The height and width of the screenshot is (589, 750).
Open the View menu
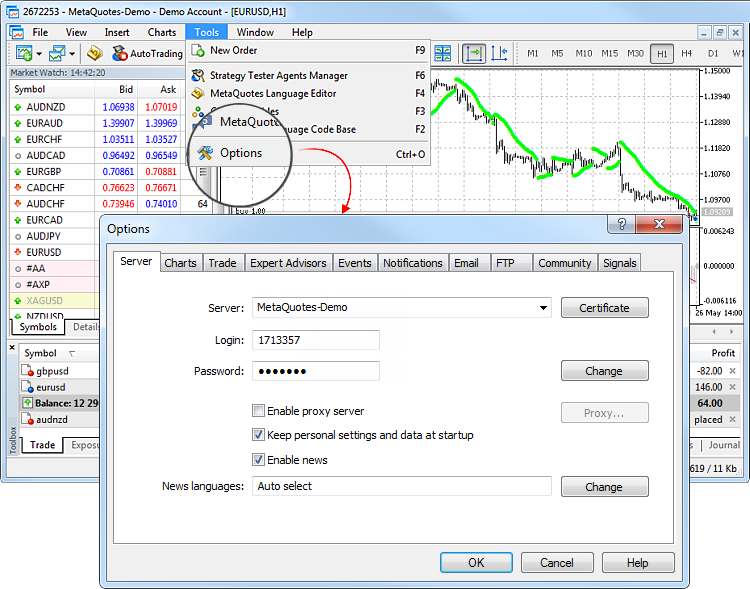(x=77, y=33)
